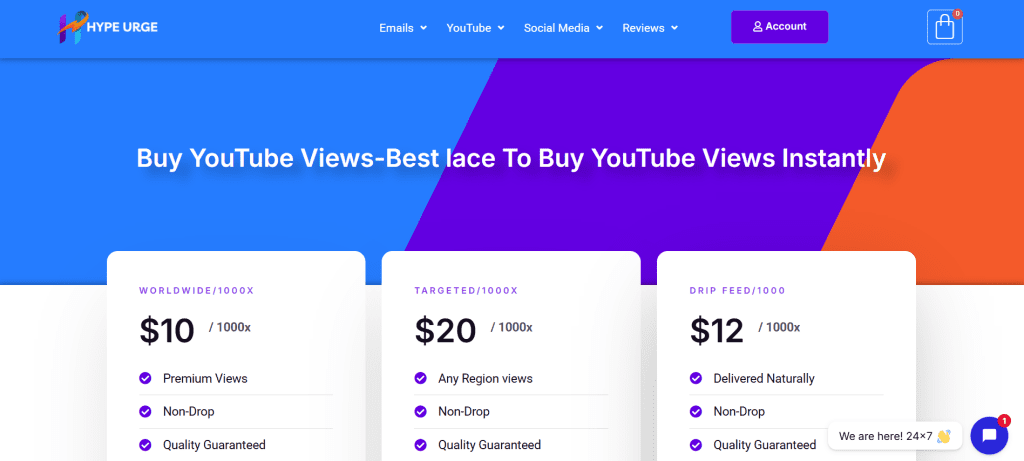1024x461 pixels.
Task: Click the TARGETED/1000X plan label
Action: (466, 291)
